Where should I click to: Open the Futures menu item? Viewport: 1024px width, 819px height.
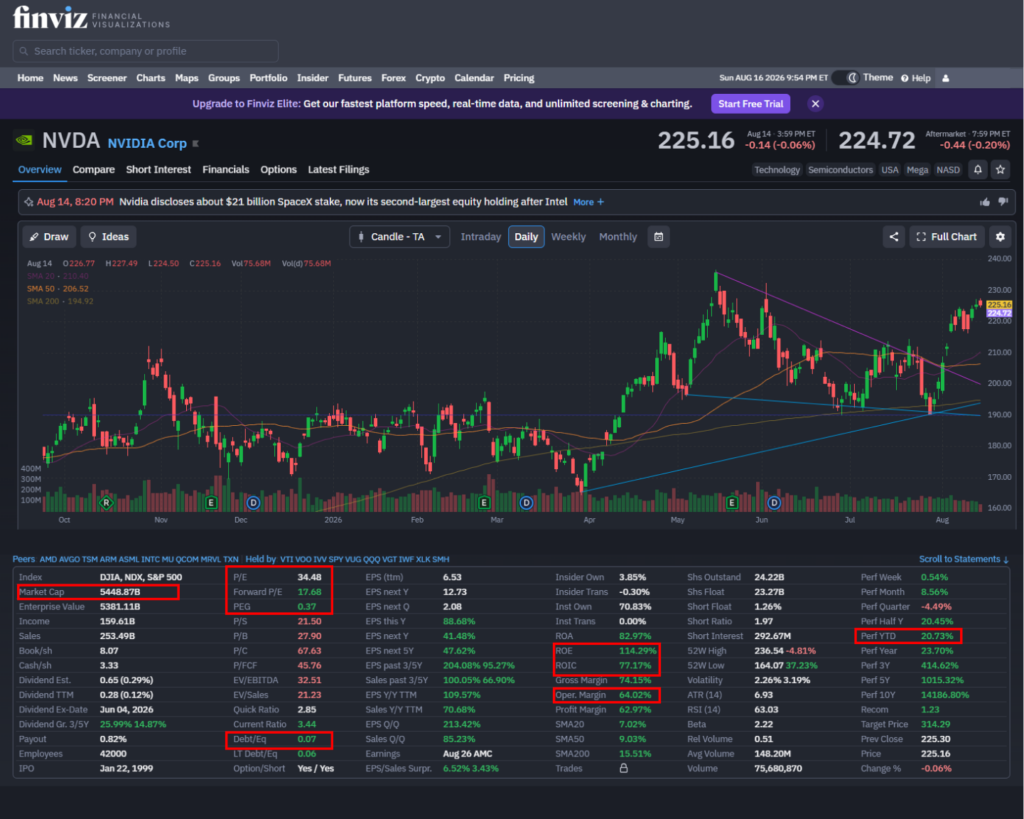[355, 78]
